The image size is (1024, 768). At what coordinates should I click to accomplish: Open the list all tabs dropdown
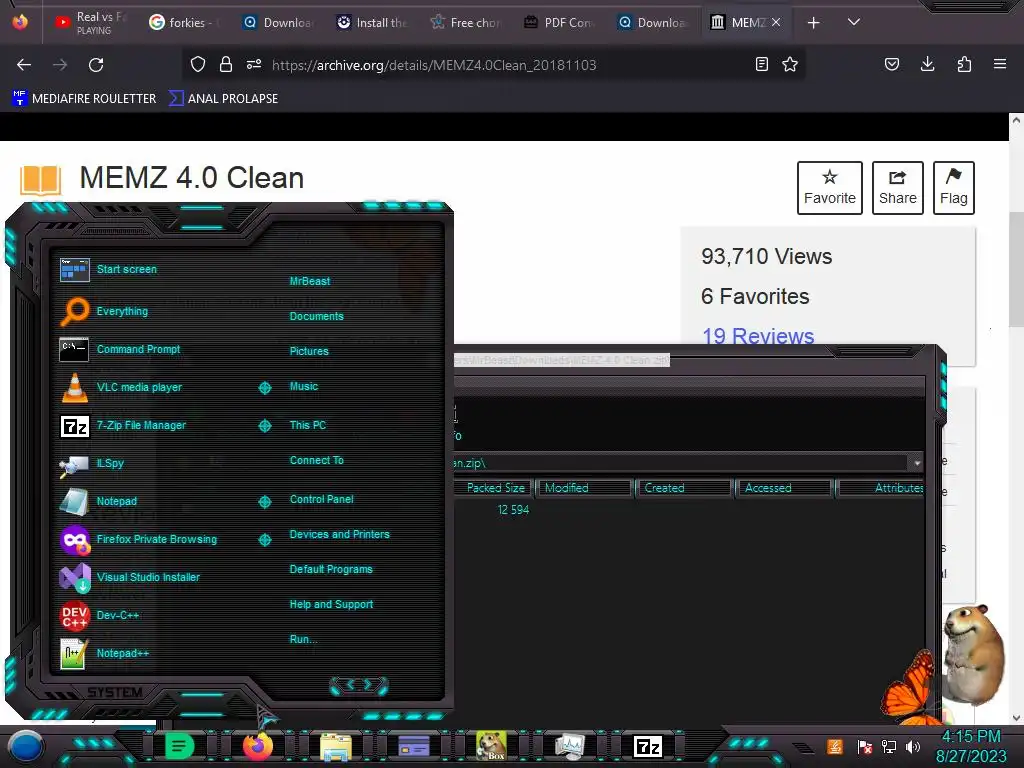pos(854,22)
